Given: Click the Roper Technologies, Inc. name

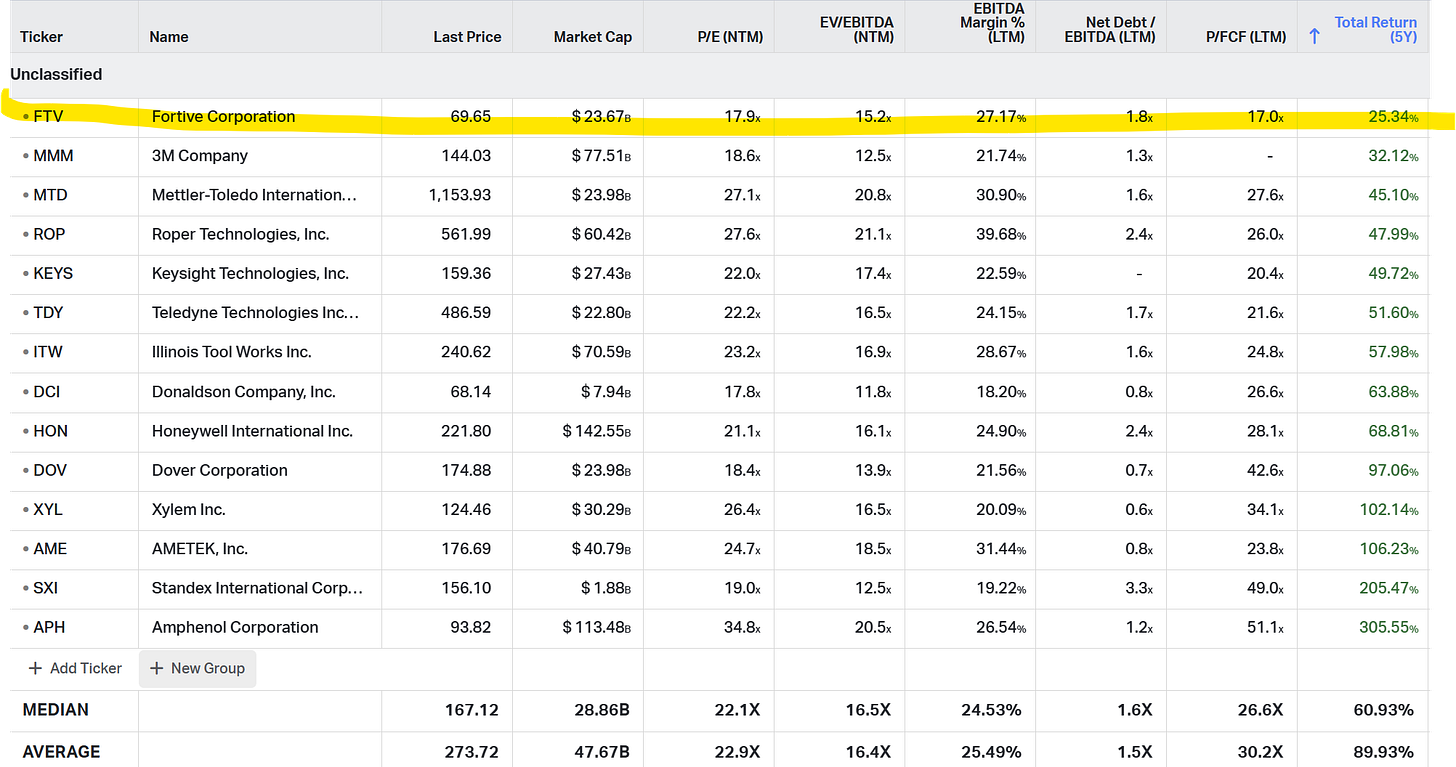Looking at the screenshot, I should pyautogui.click(x=240, y=234).
